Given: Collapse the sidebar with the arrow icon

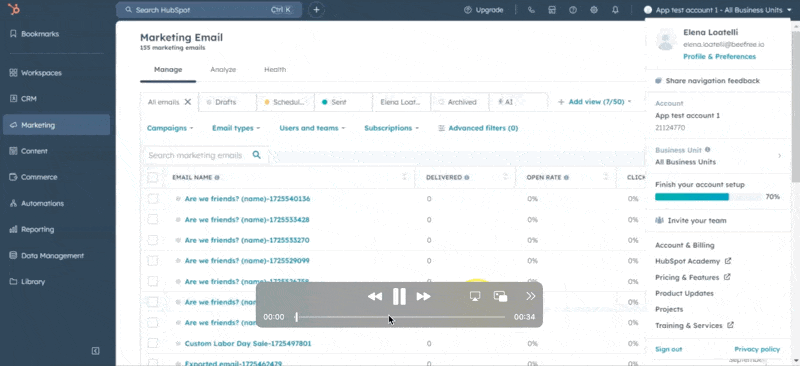Looking at the screenshot, I should click(95, 351).
